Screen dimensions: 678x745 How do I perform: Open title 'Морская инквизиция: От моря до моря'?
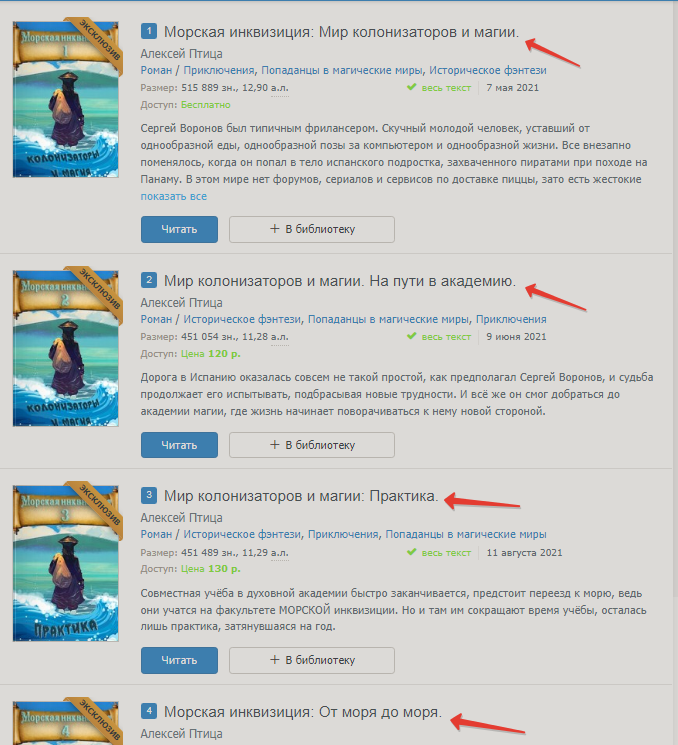(303, 712)
